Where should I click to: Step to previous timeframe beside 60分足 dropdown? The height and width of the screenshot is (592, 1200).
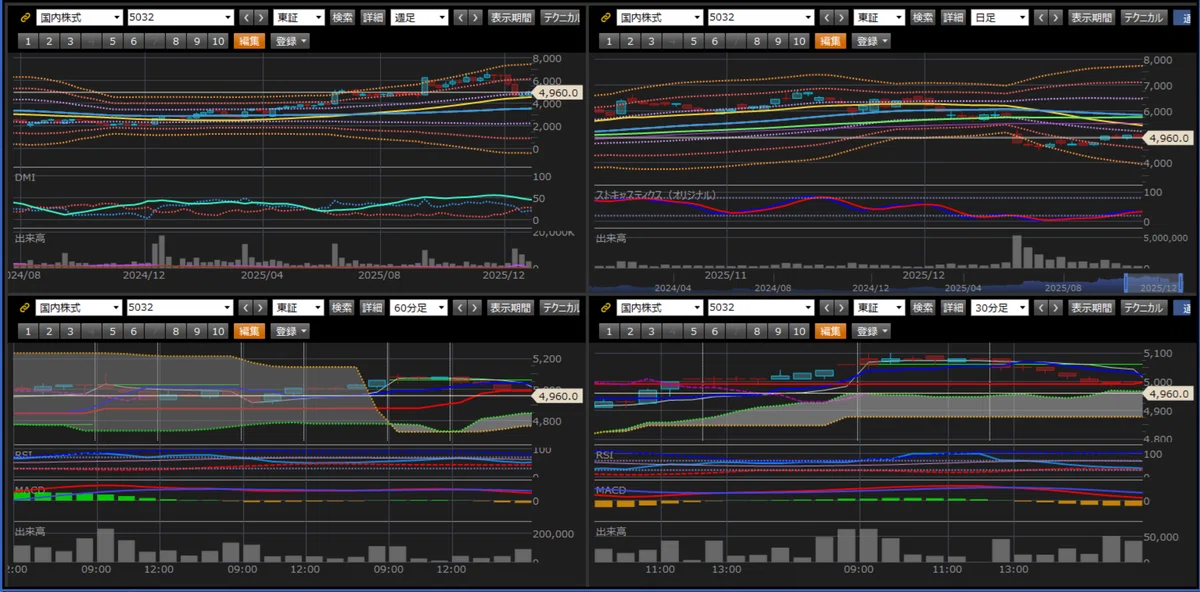461,308
